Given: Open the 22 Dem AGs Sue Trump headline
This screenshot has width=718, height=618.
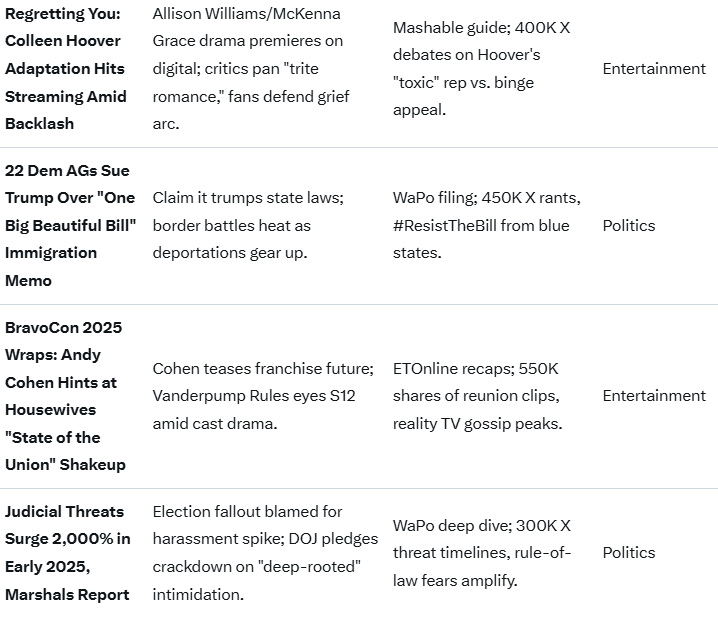Looking at the screenshot, I should coord(70,225).
